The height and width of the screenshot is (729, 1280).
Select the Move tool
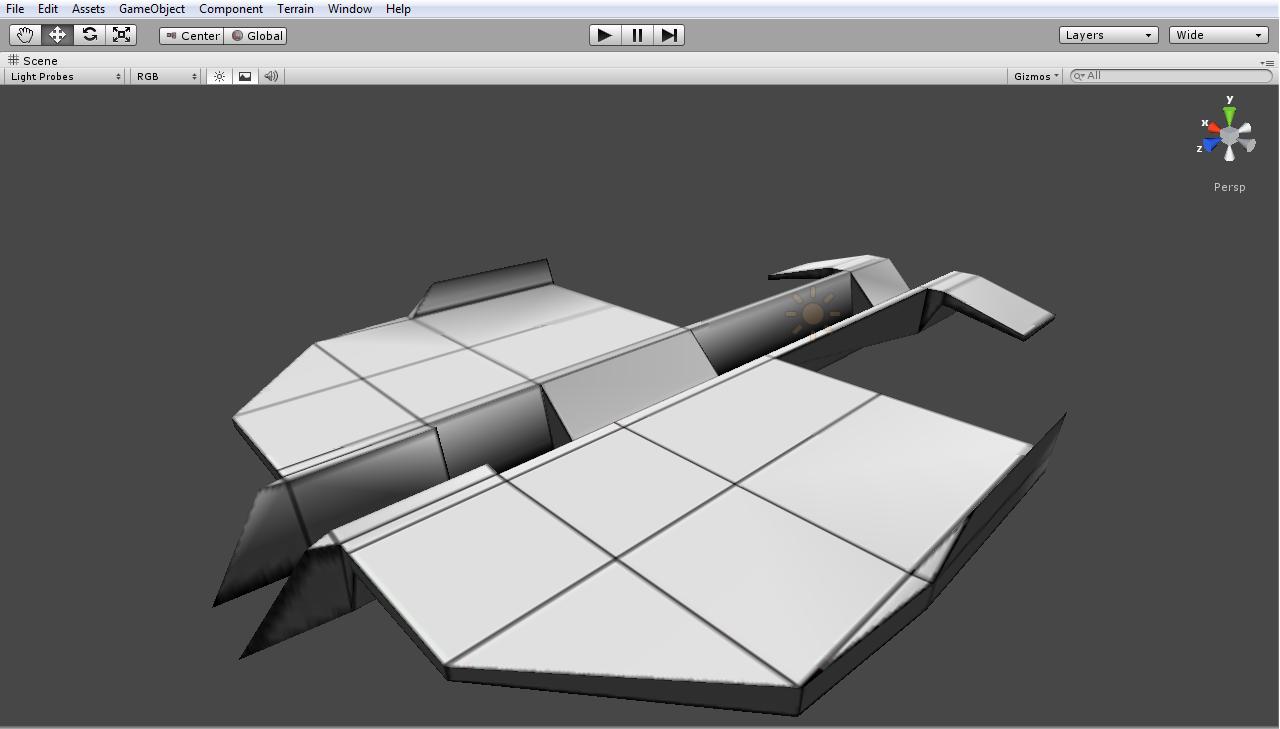click(x=57, y=34)
